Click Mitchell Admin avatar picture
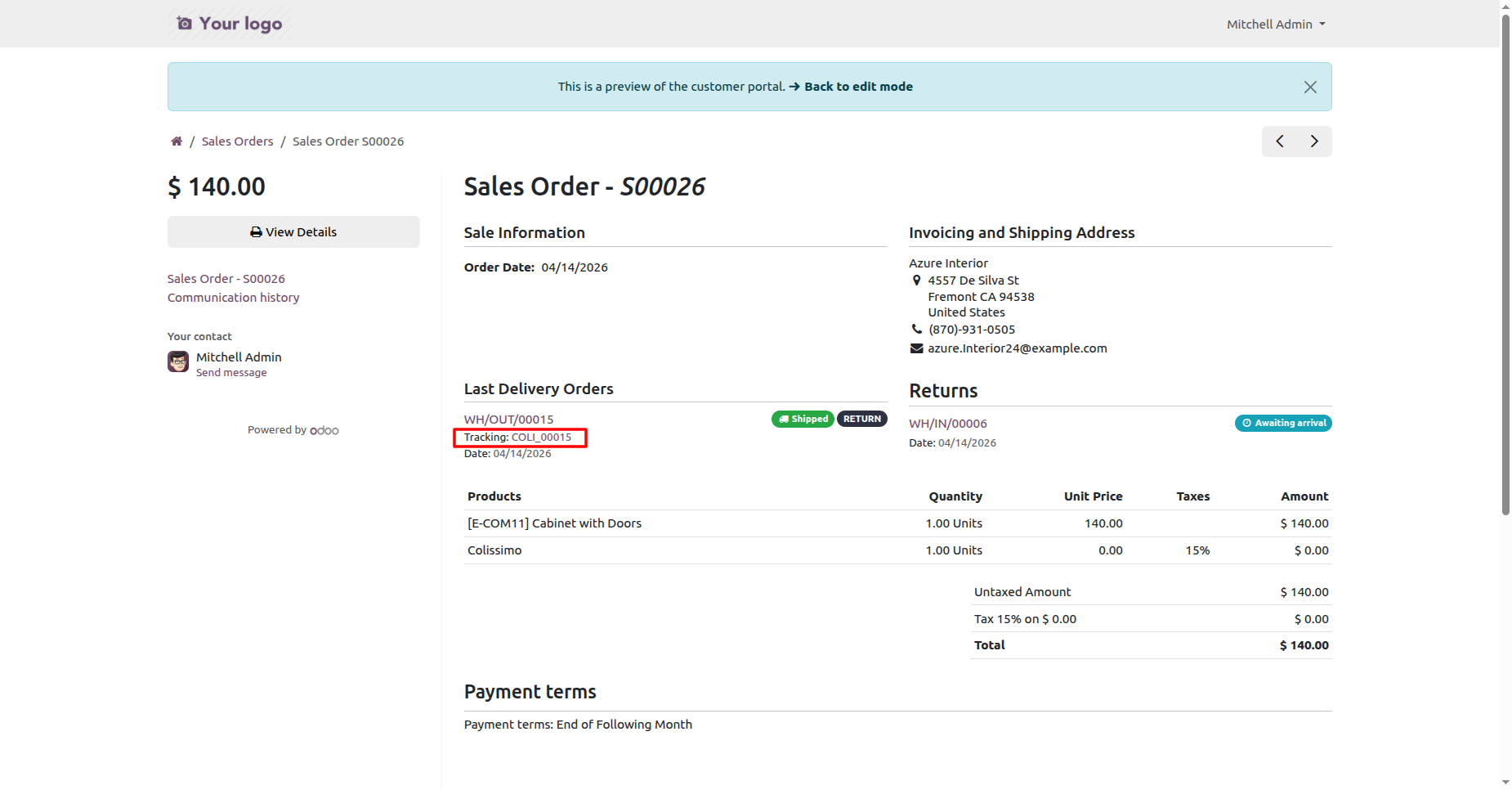 (x=178, y=361)
